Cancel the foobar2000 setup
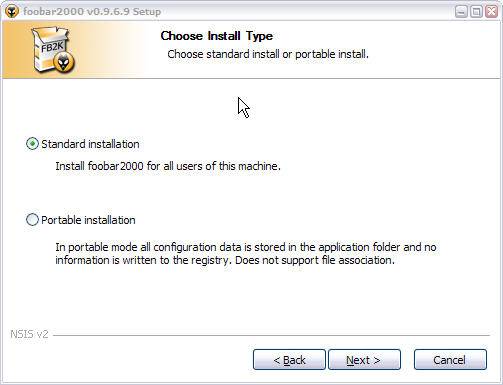503x385 pixels. pyautogui.click(x=450, y=360)
